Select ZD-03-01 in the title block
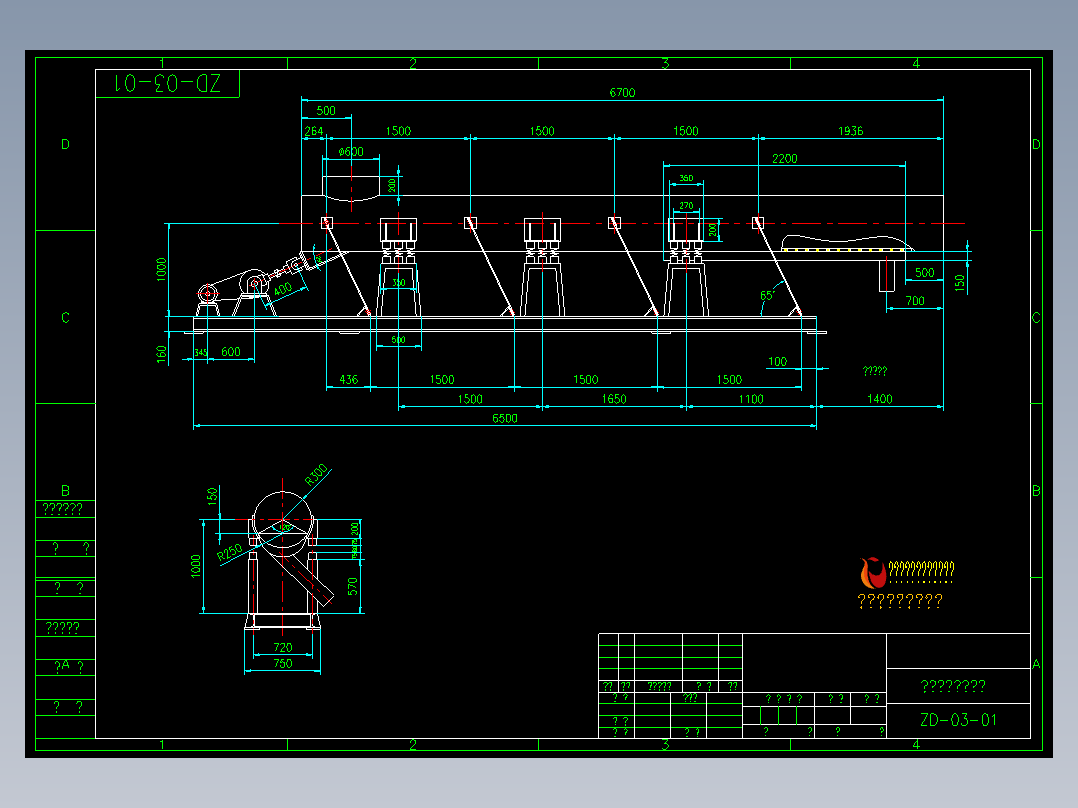Image resolution: width=1078 pixels, height=808 pixels. point(958,720)
